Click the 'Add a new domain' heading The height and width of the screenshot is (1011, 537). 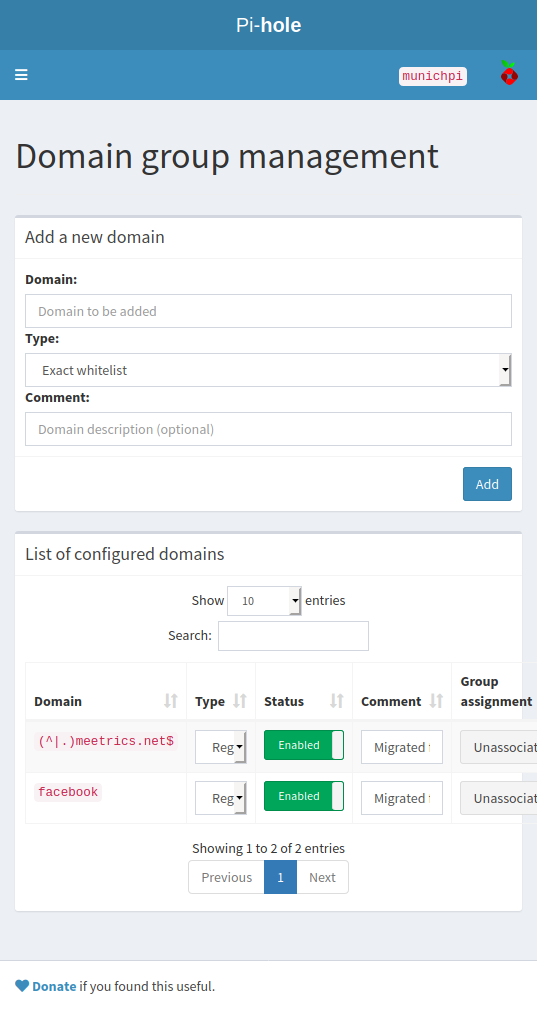tap(95, 237)
